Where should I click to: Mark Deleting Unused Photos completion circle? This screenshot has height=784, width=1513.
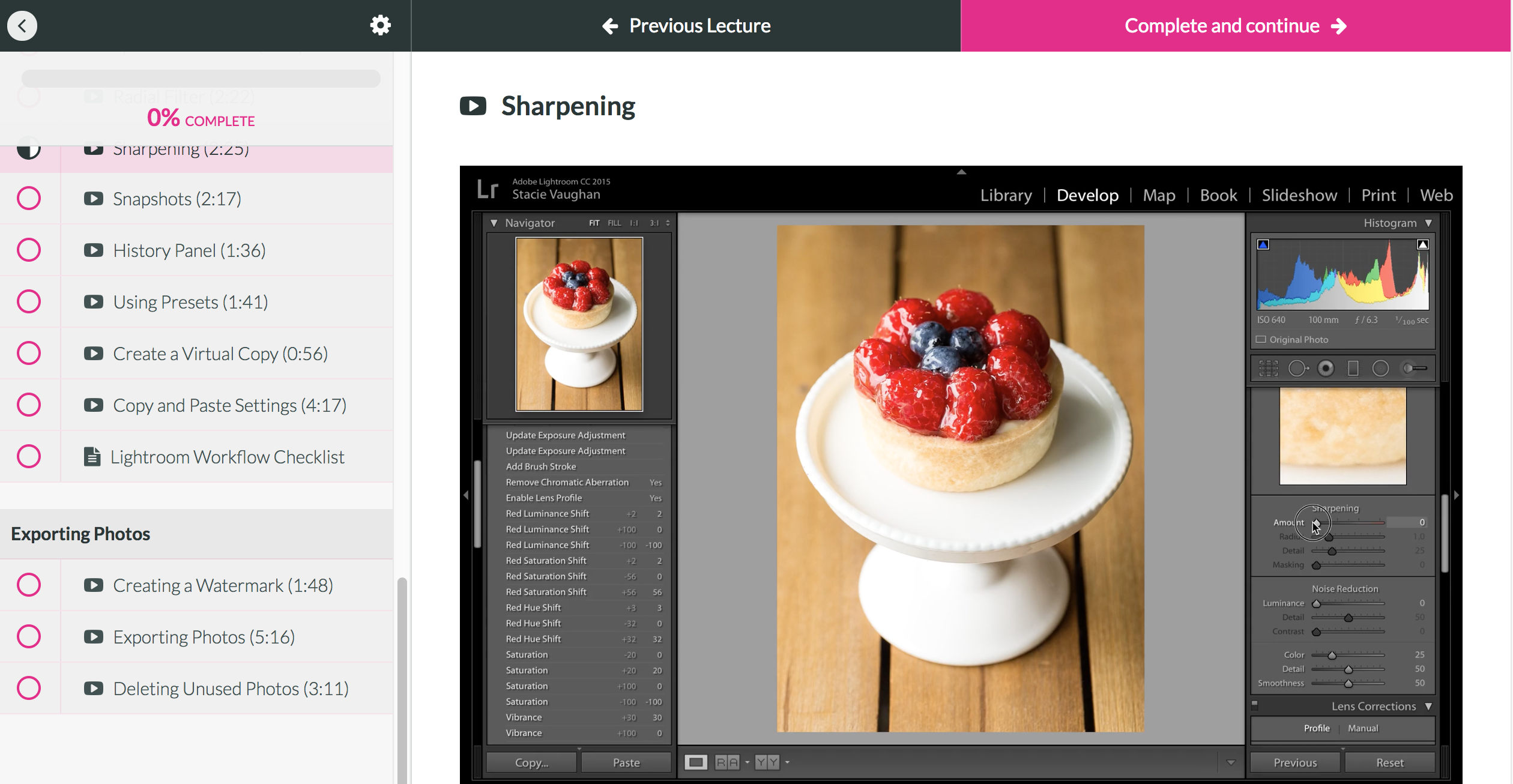pos(29,688)
